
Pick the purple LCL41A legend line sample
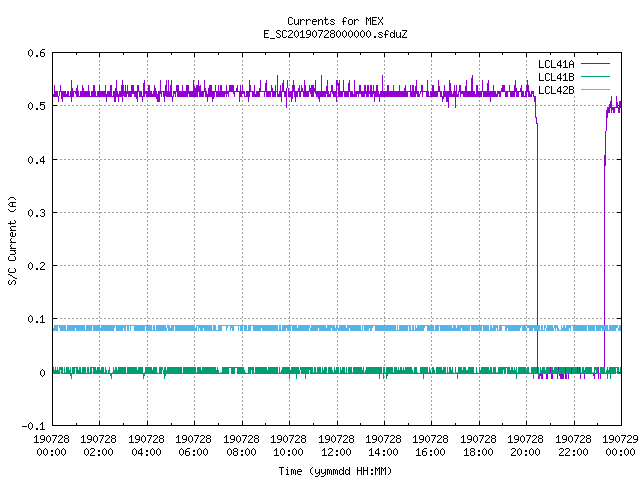[x=595, y=64]
